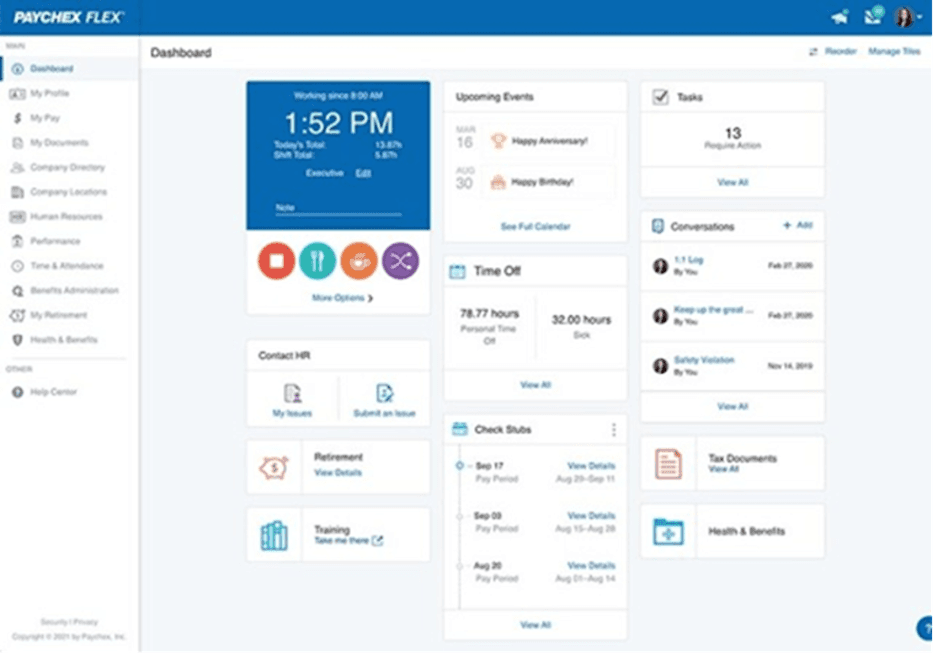Open Company Directory in sidebar
936x654 pixels.
pyautogui.click(x=69, y=167)
